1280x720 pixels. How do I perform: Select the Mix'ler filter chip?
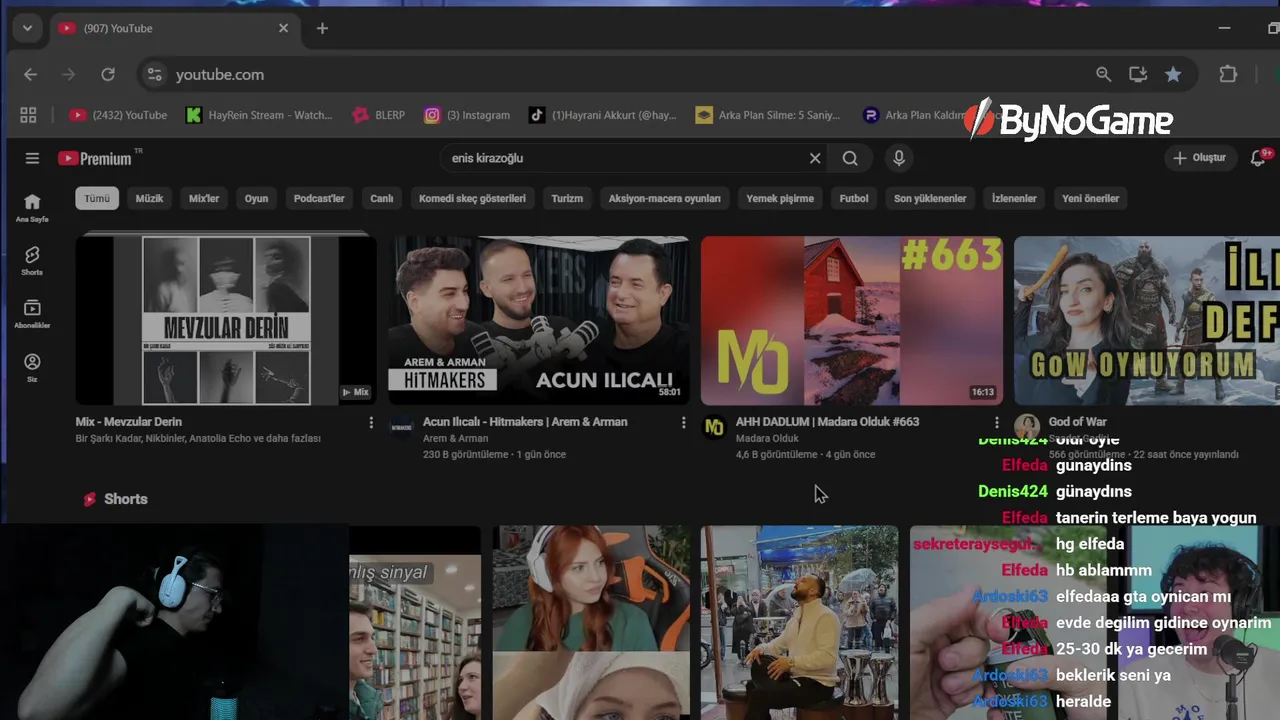pyautogui.click(x=204, y=198)
